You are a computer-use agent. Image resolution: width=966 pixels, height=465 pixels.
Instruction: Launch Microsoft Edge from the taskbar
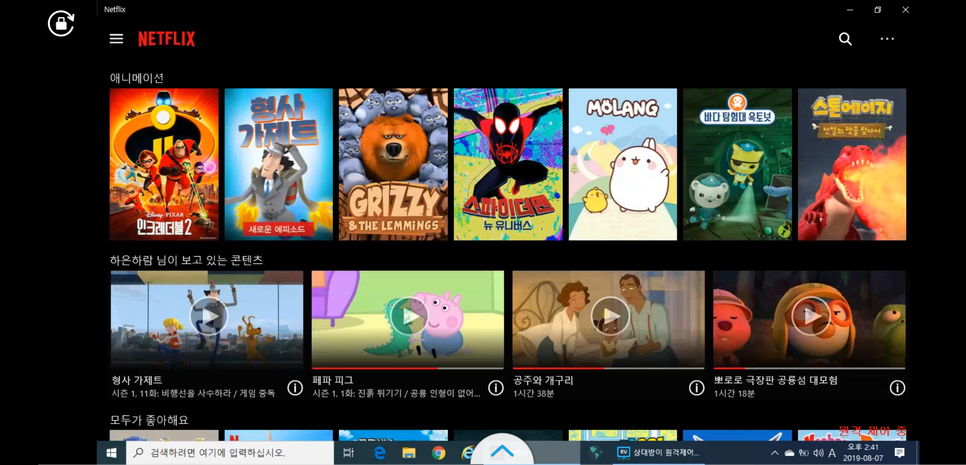click(380, 453)
